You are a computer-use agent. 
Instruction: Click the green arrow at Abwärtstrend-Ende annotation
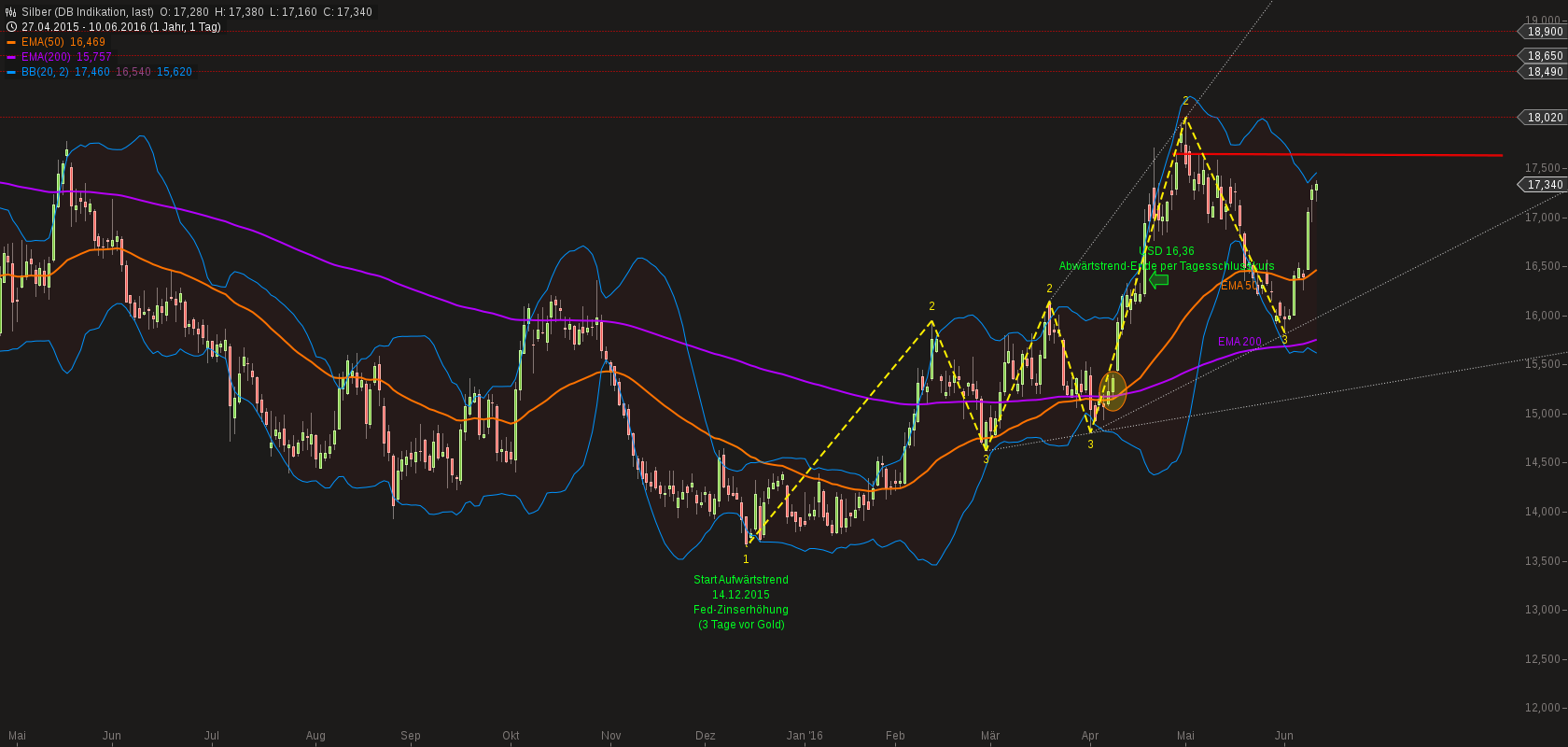pos(1158,280)
